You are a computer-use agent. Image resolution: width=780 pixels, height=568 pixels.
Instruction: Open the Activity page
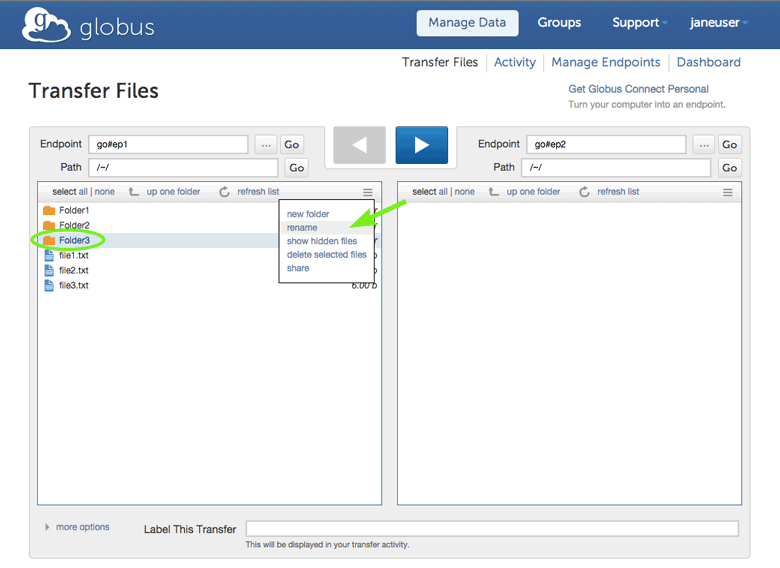(515, 62)
